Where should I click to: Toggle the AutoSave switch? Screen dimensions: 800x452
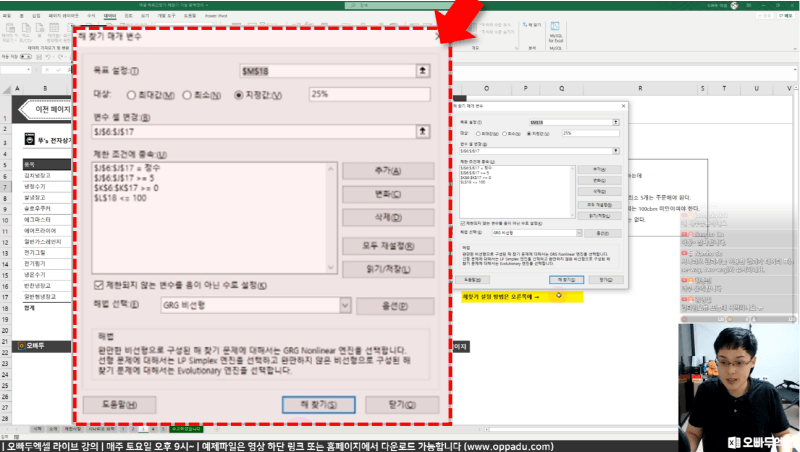26,57
